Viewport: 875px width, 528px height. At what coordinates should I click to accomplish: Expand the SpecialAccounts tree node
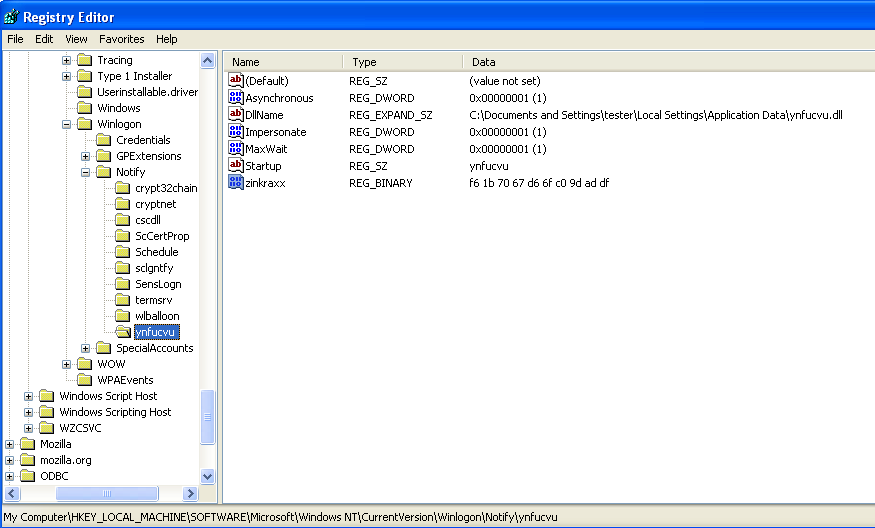tap(86, 348)
